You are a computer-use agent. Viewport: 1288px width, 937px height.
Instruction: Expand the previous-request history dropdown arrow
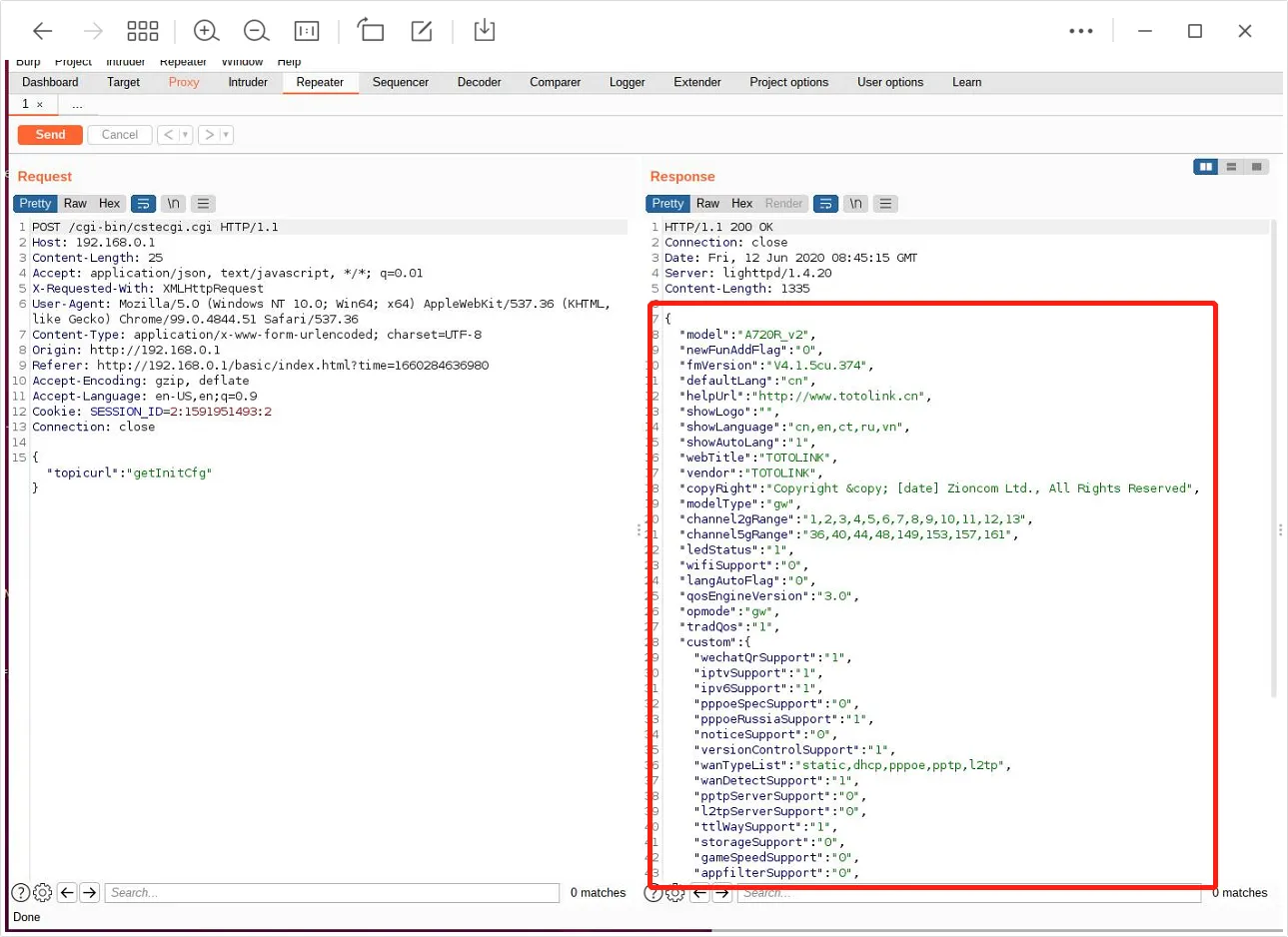(x=185, y=135)
